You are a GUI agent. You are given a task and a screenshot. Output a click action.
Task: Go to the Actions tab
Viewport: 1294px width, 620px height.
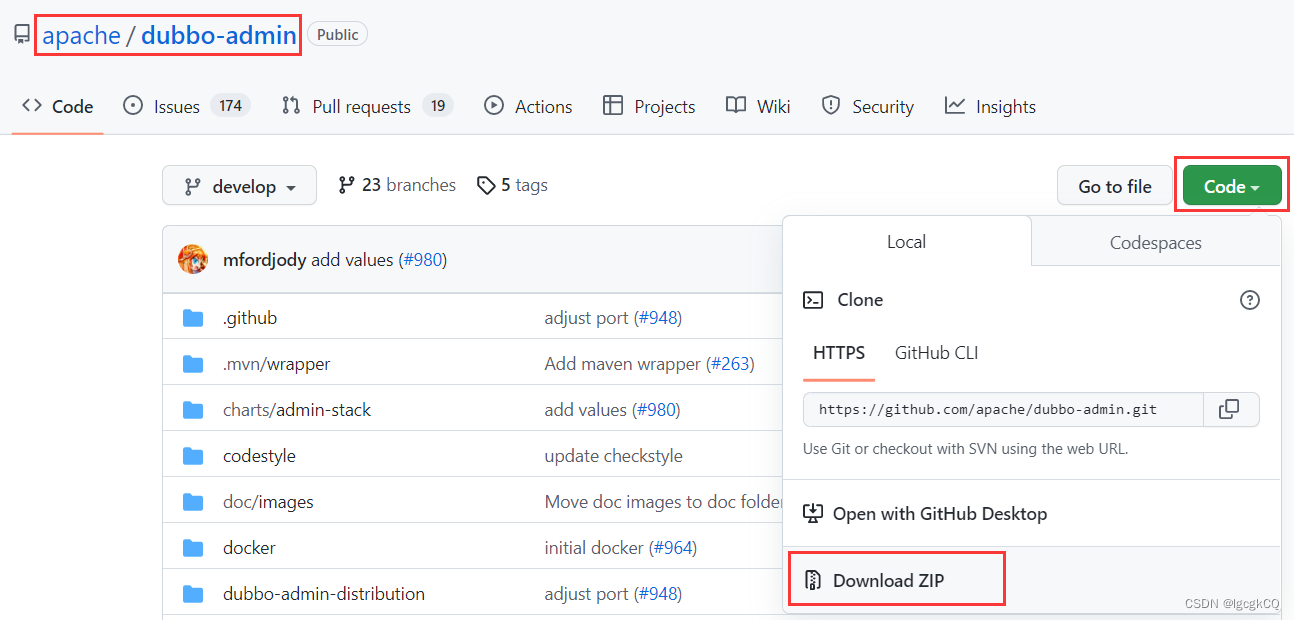tap(528, 106)
